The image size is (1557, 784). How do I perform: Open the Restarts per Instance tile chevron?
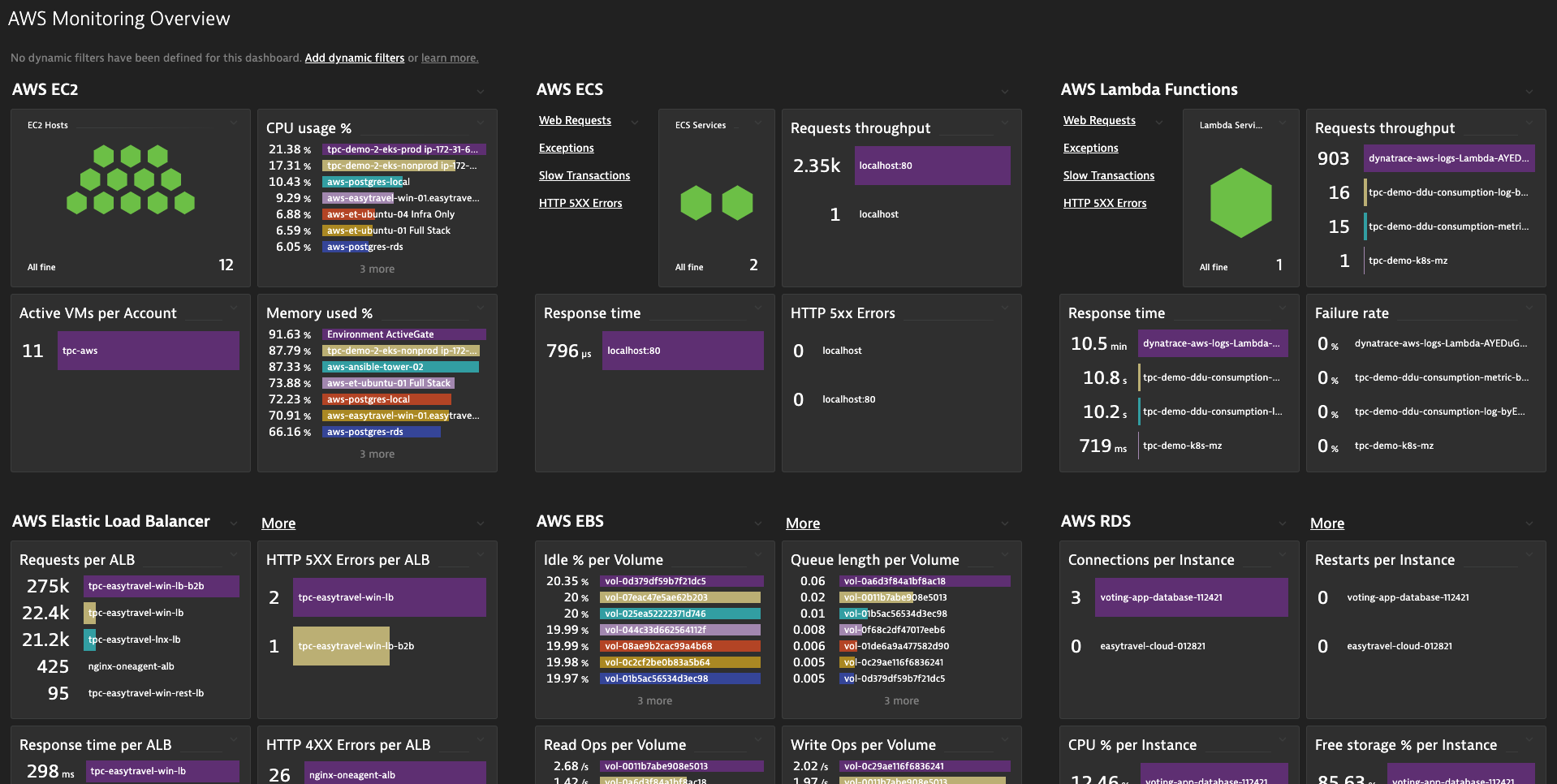[x=1529, y=554]
